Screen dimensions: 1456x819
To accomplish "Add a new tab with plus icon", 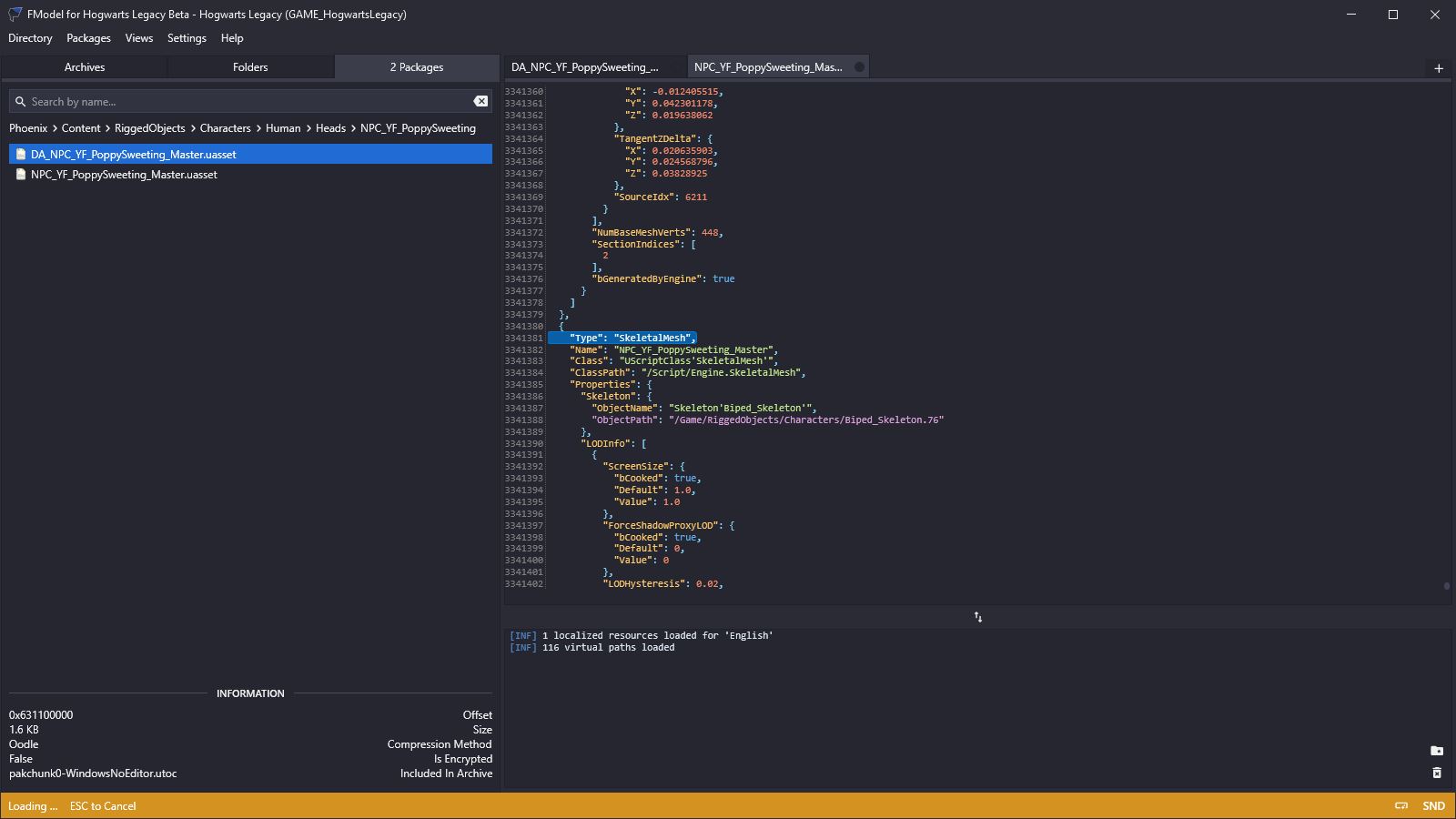I will click(1439, 68).
